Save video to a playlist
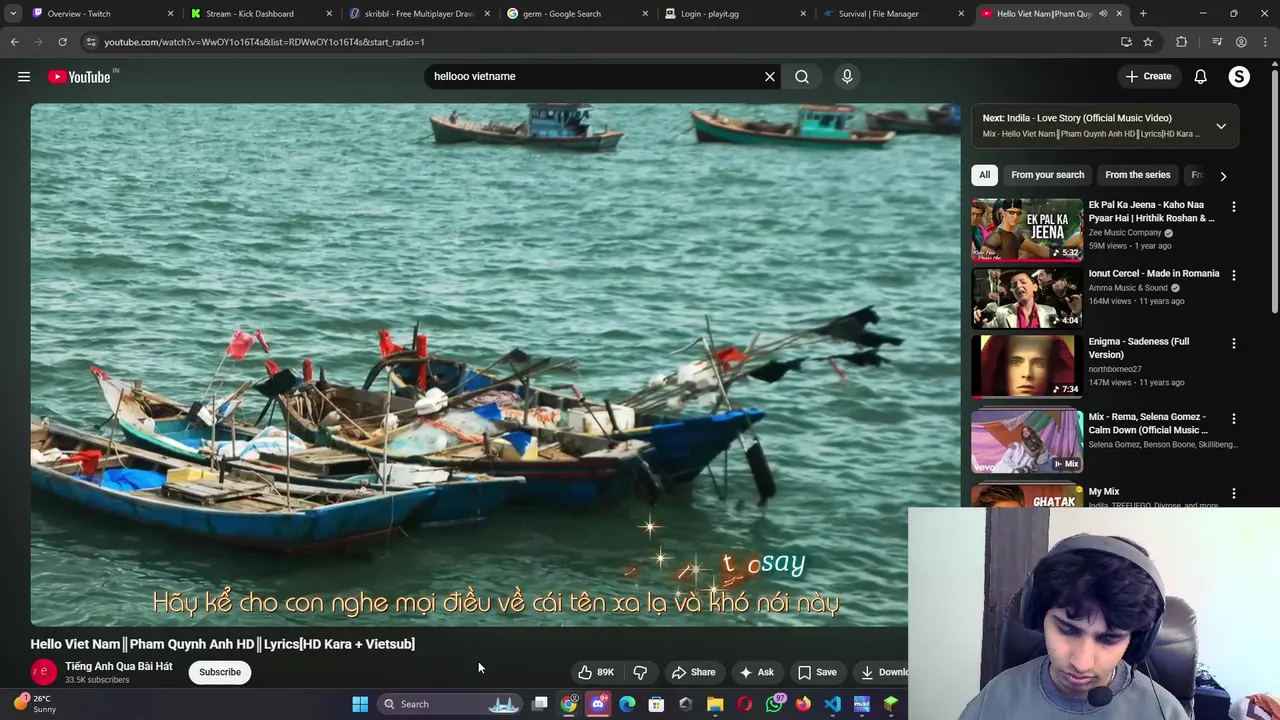 [x=817, y=672]
